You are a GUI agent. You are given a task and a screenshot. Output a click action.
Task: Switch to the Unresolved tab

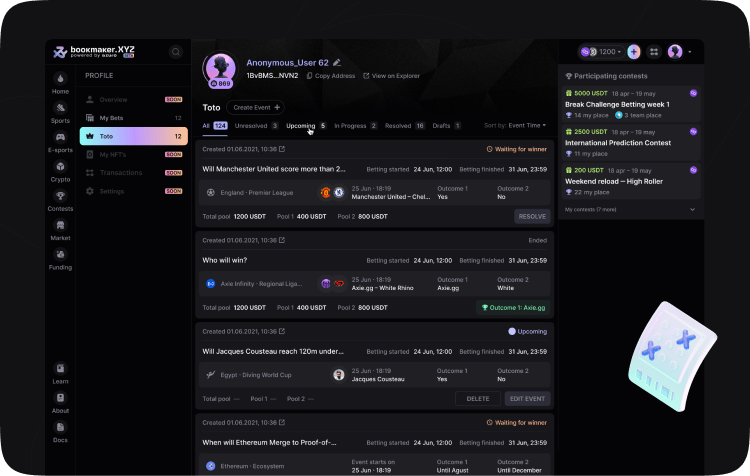(256, 126)
